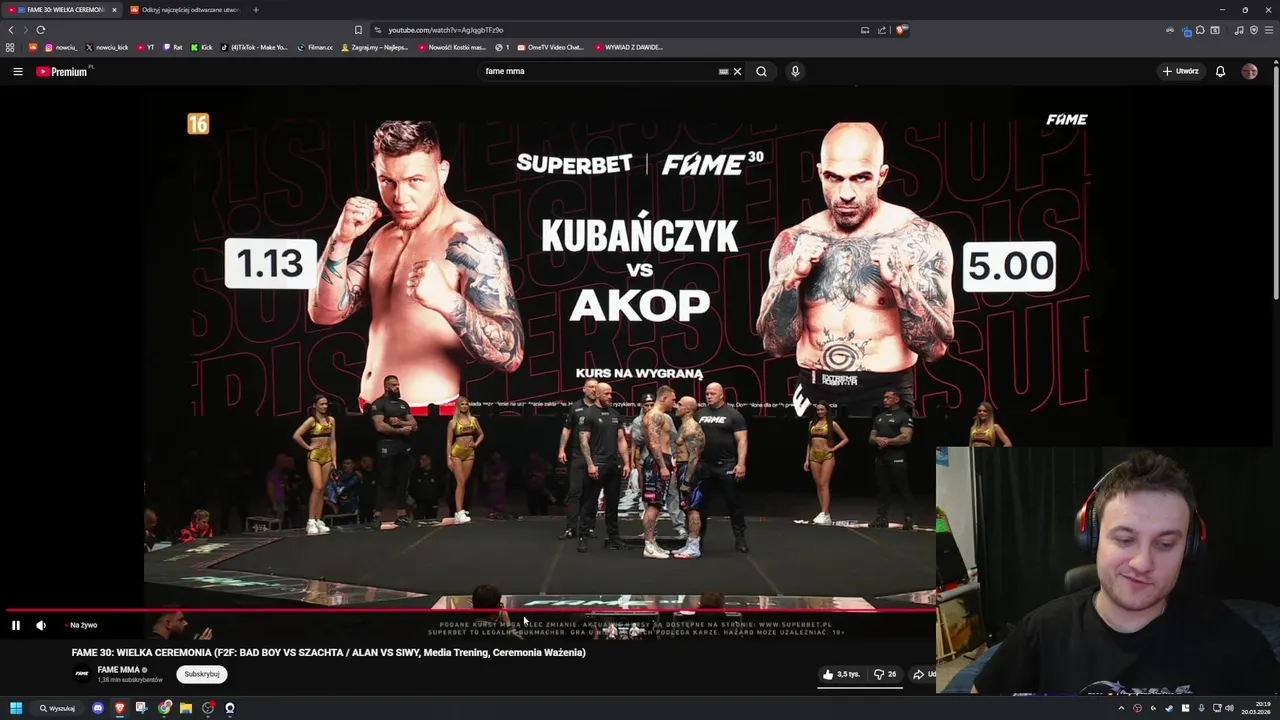This screenshot has height=720, width=1280.
Task: Share the video via arrow button
Action: pyautogui.click(x=923, y=674)
